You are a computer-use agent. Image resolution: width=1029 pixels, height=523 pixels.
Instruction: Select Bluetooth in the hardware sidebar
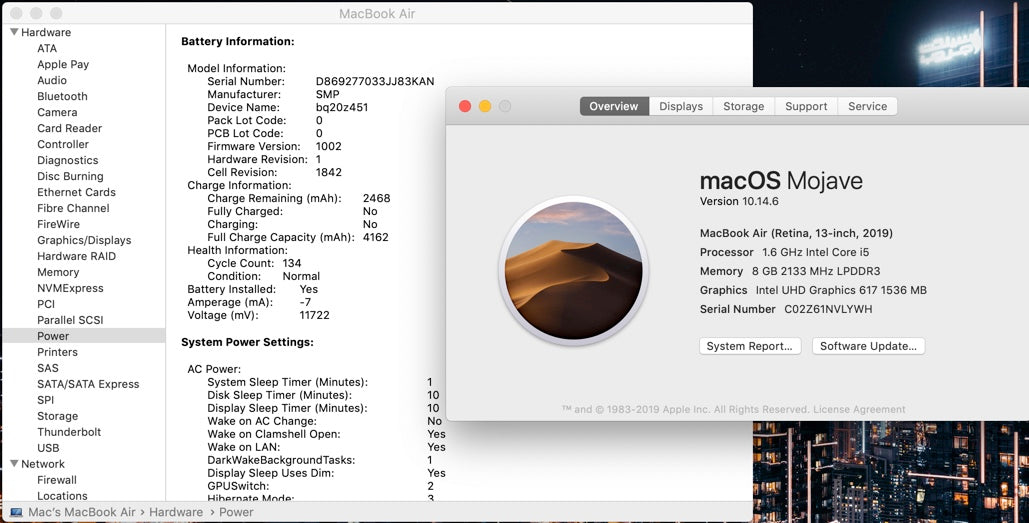point(62,96)
